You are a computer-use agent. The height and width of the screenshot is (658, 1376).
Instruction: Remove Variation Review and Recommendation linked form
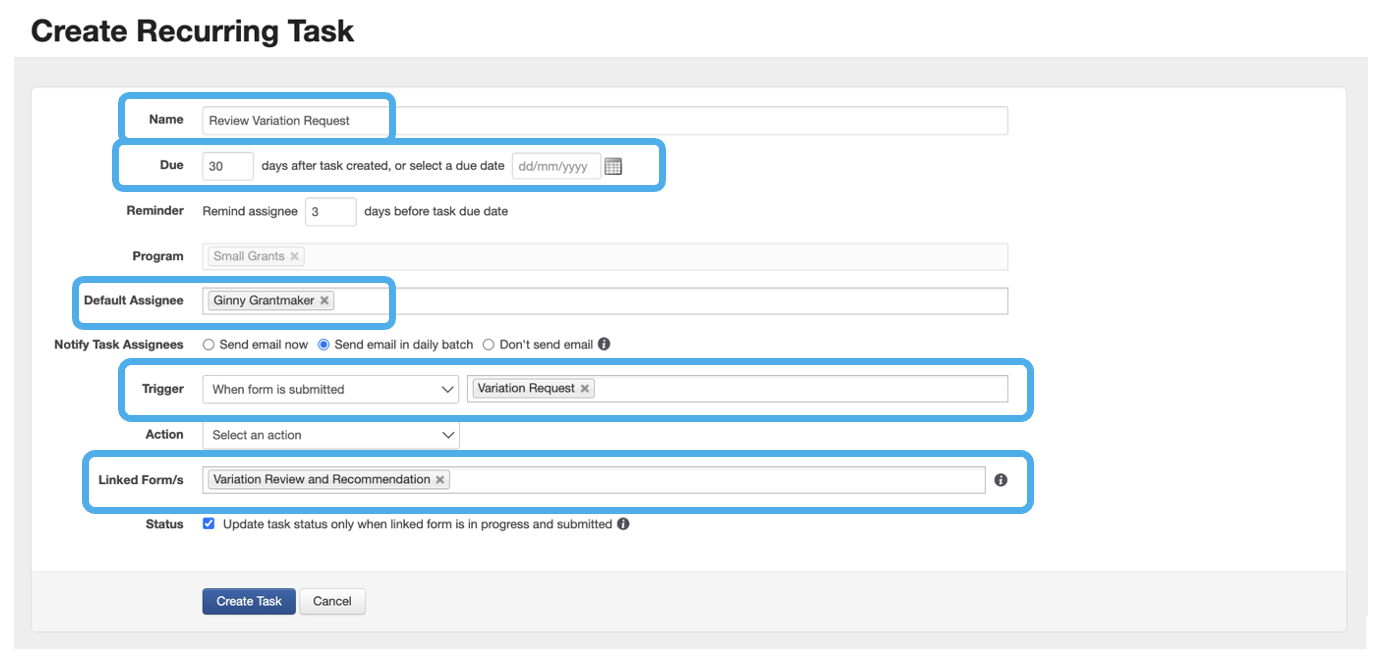point(440,479)
